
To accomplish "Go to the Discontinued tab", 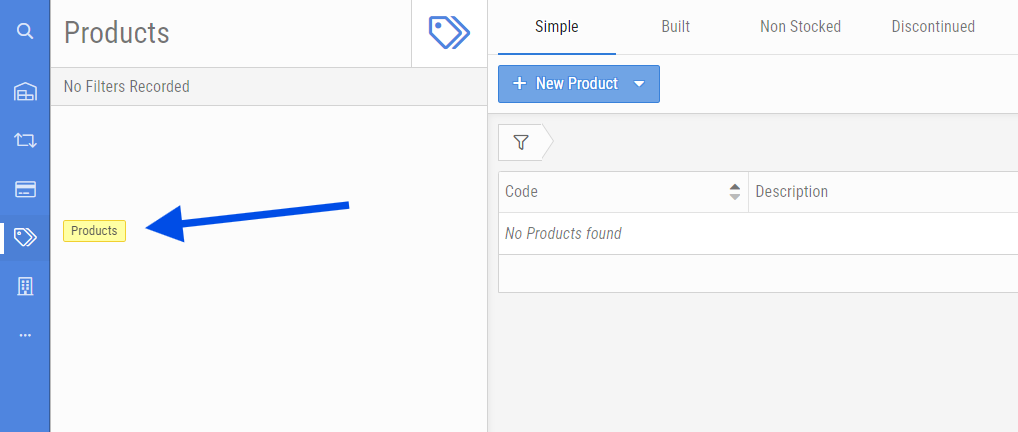I will 933,27.
